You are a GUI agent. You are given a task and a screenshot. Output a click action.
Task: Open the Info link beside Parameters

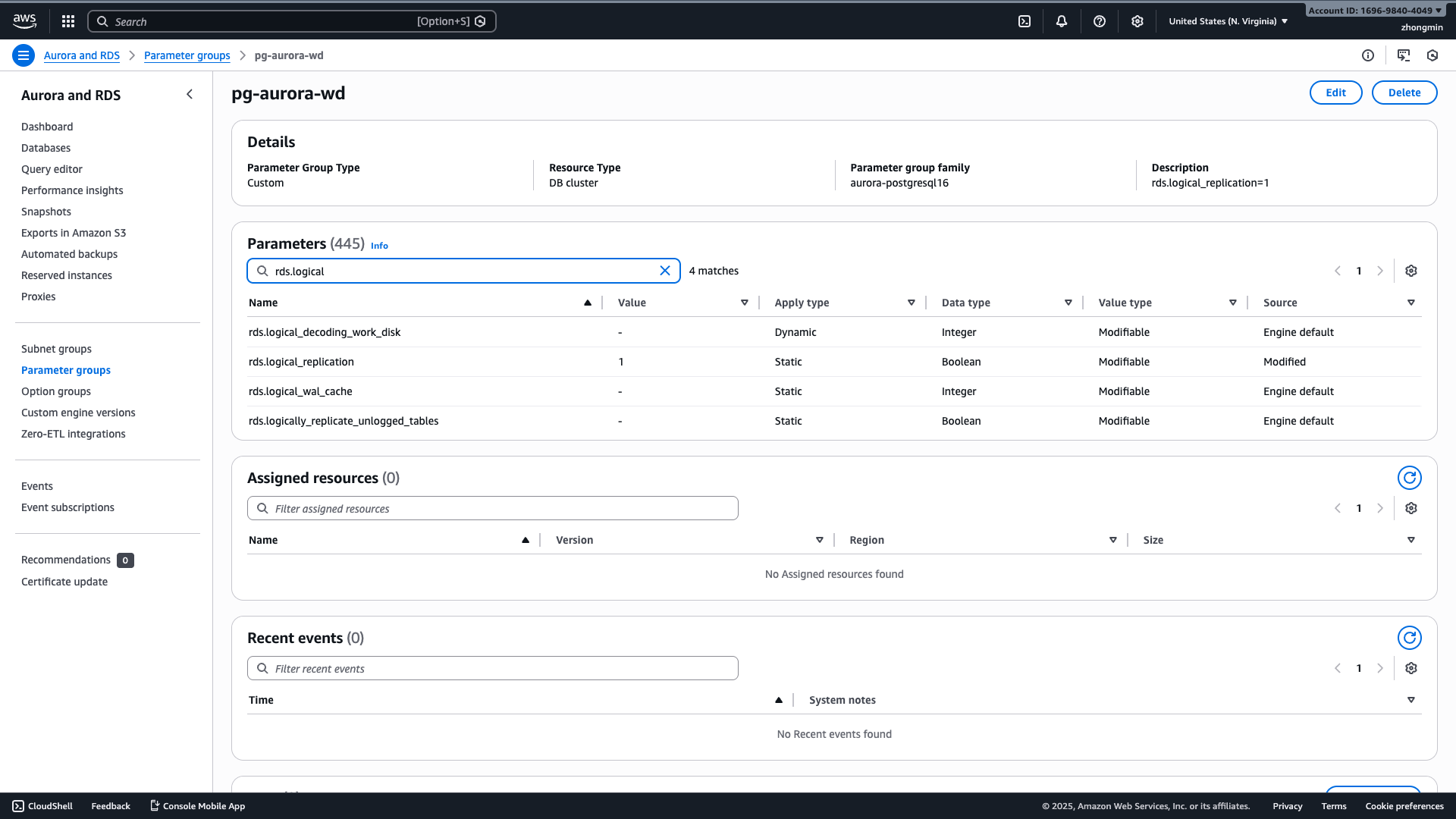pyautogui.click(x=379, y=246)
